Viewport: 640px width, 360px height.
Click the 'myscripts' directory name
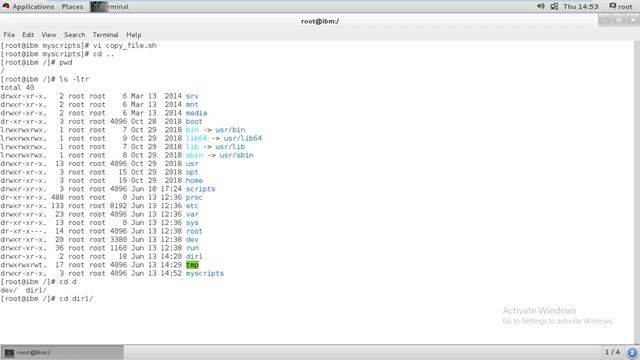tap(204, 273)
